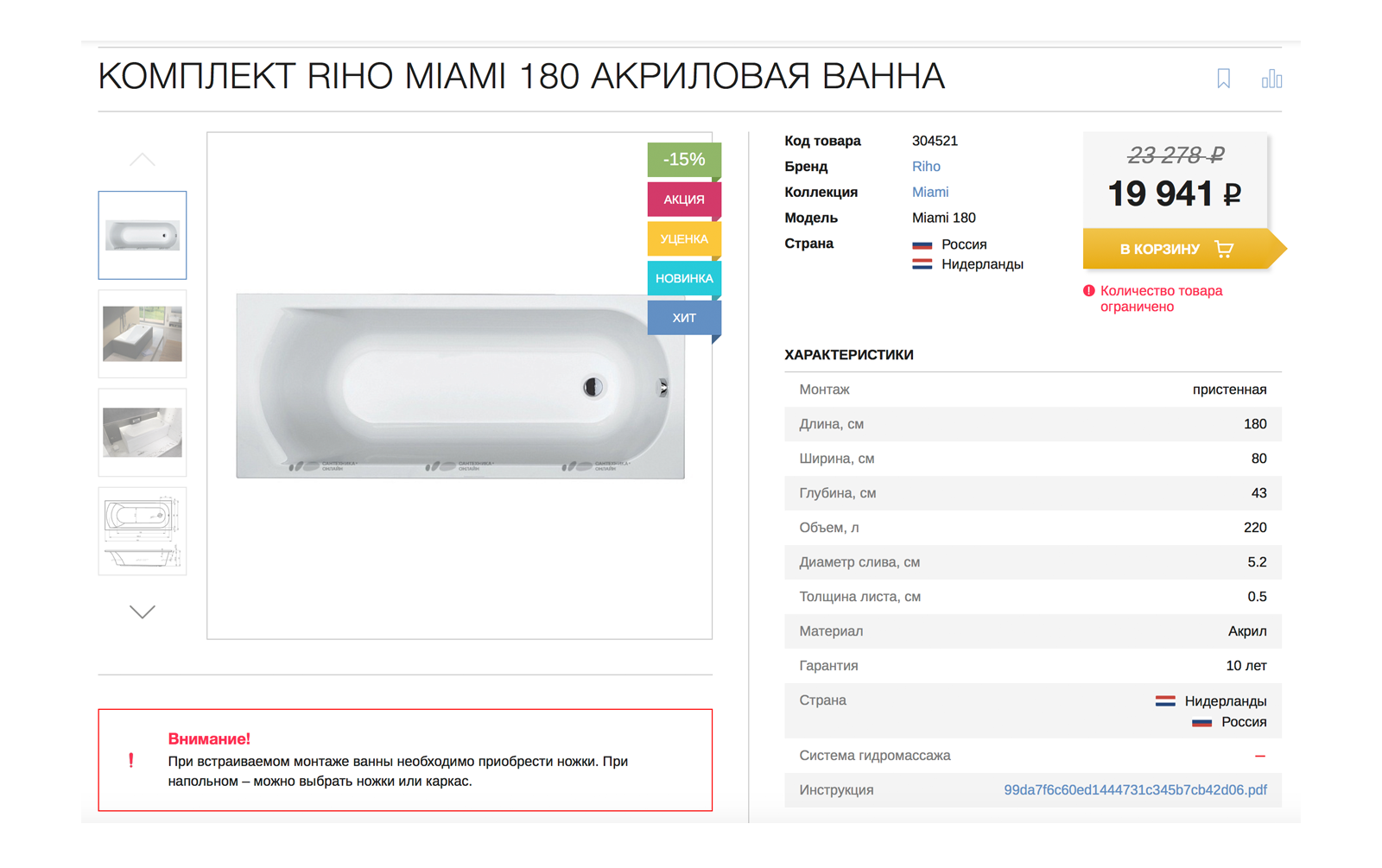Bookmark this product with the bookmark icon
The width and height of the screenshot is (1382, 868).
click(1223, 79)
